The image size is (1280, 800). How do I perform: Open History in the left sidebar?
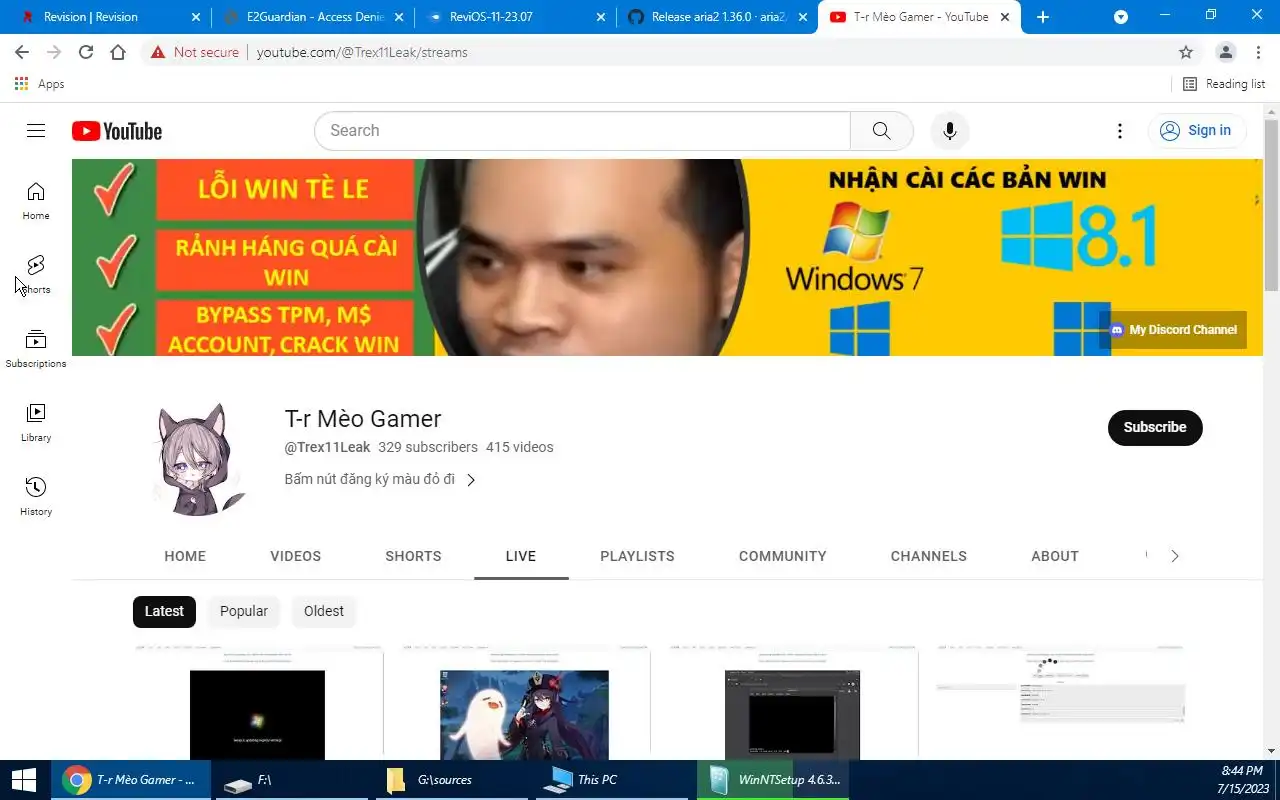click(x=36, y=497)
